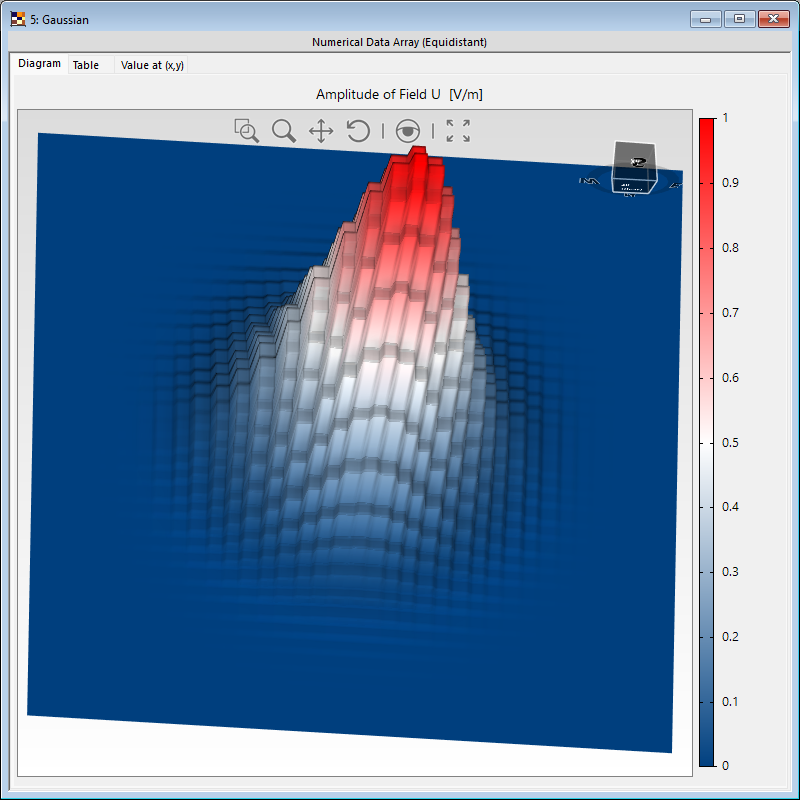Open the Value at (x,y) tab

point(152,65)
